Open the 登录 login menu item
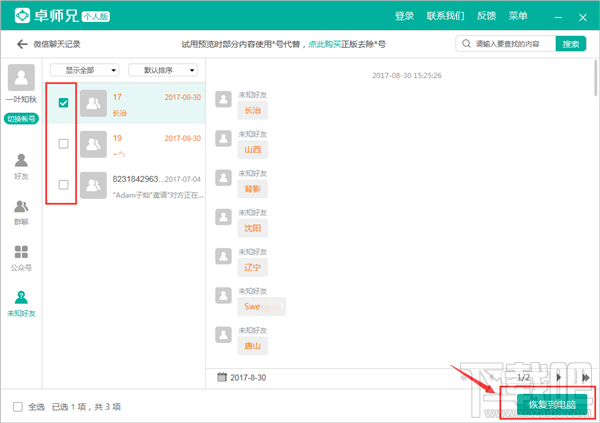600x423 pixels. [x=404, y=16]
